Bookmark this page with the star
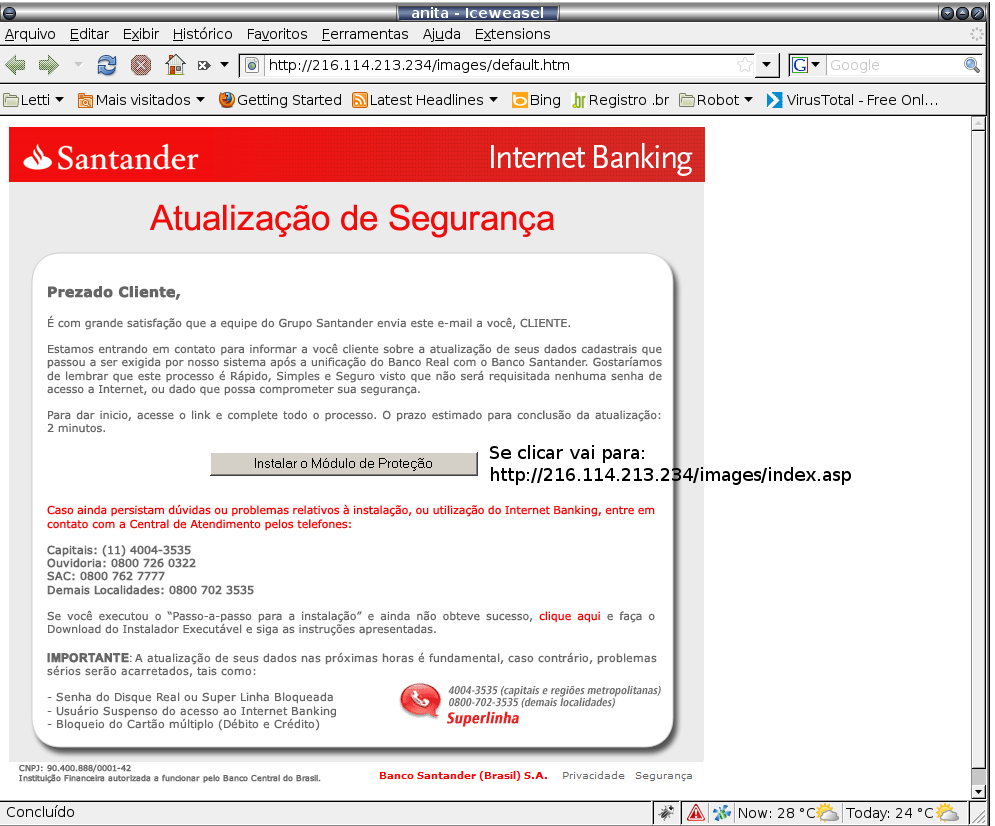The height and width of the screenshot is (826, 995). 745,65
